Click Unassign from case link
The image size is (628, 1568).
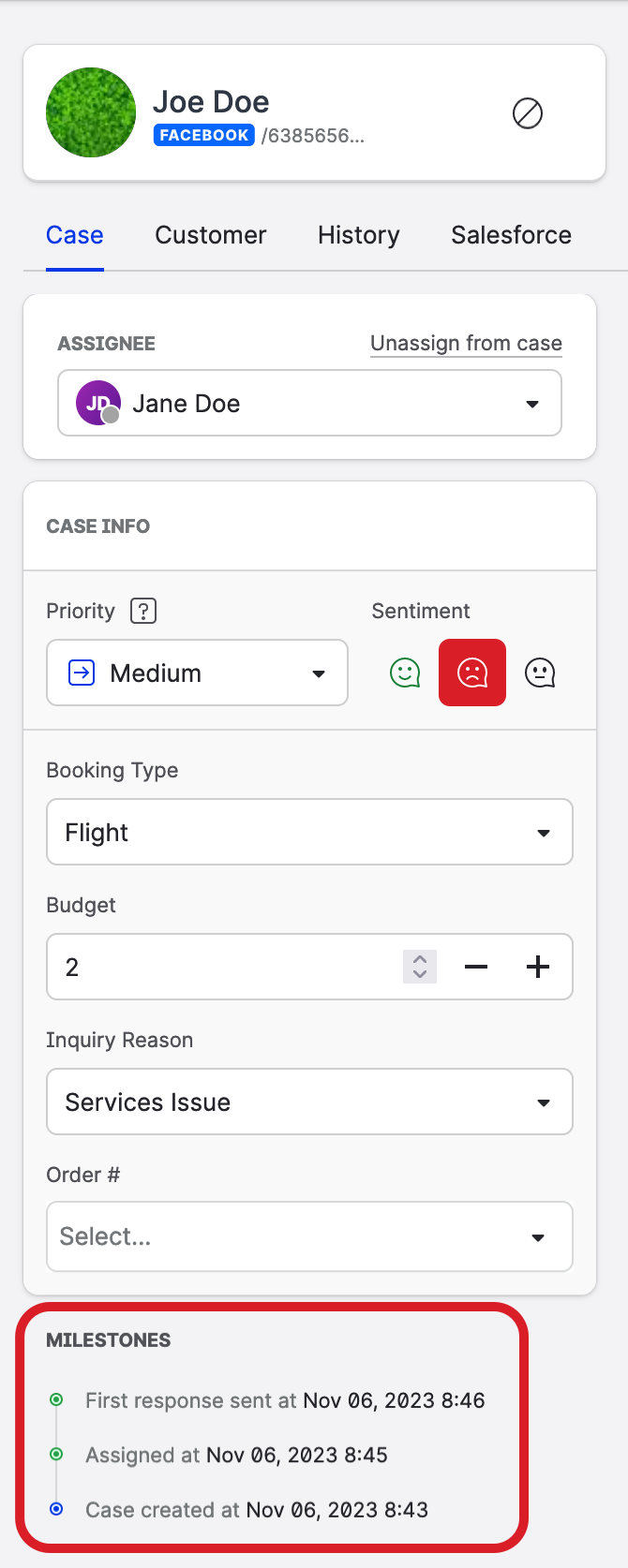(465, 343)
